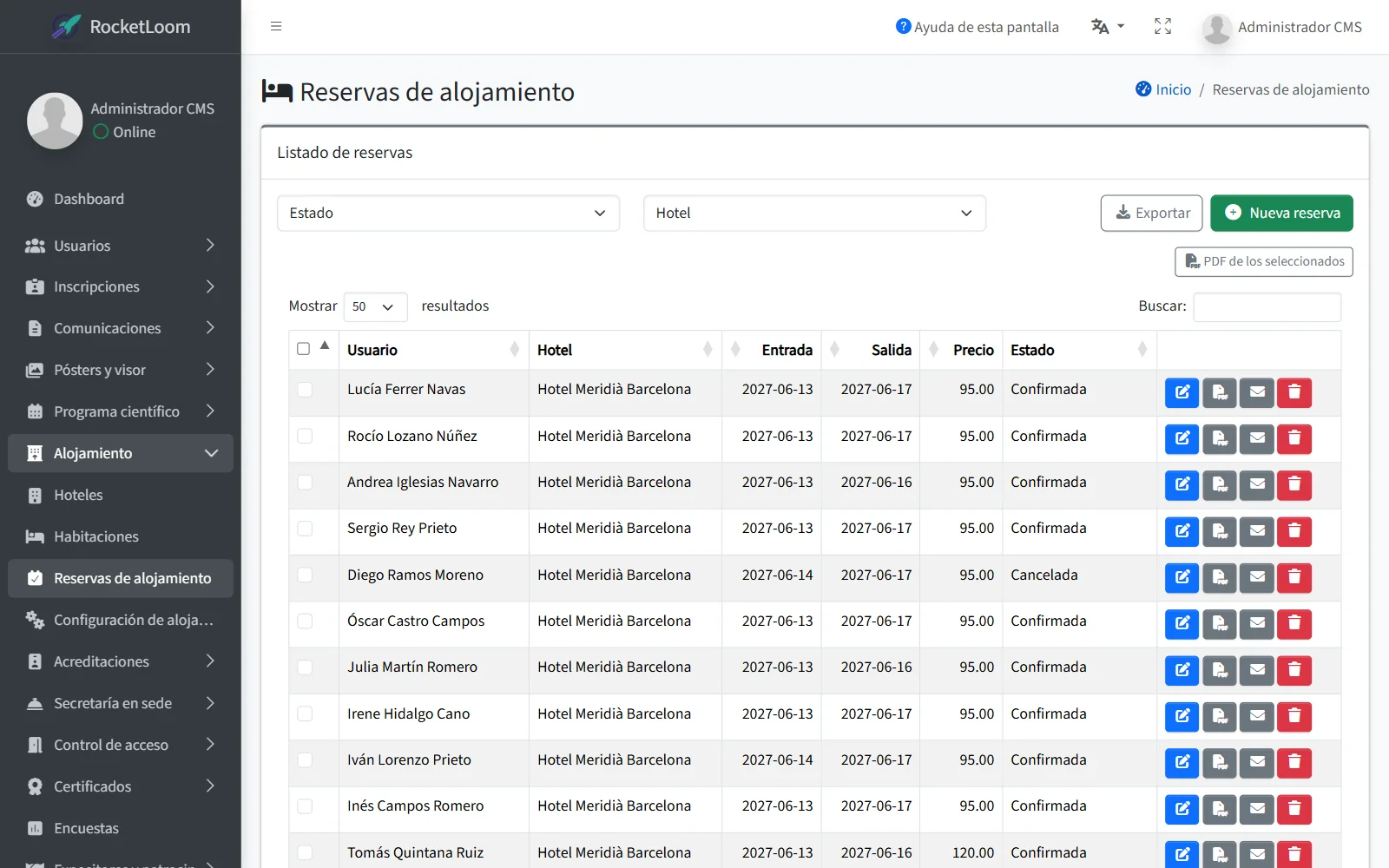Expand the Programa científico menu

click(121, 411)
